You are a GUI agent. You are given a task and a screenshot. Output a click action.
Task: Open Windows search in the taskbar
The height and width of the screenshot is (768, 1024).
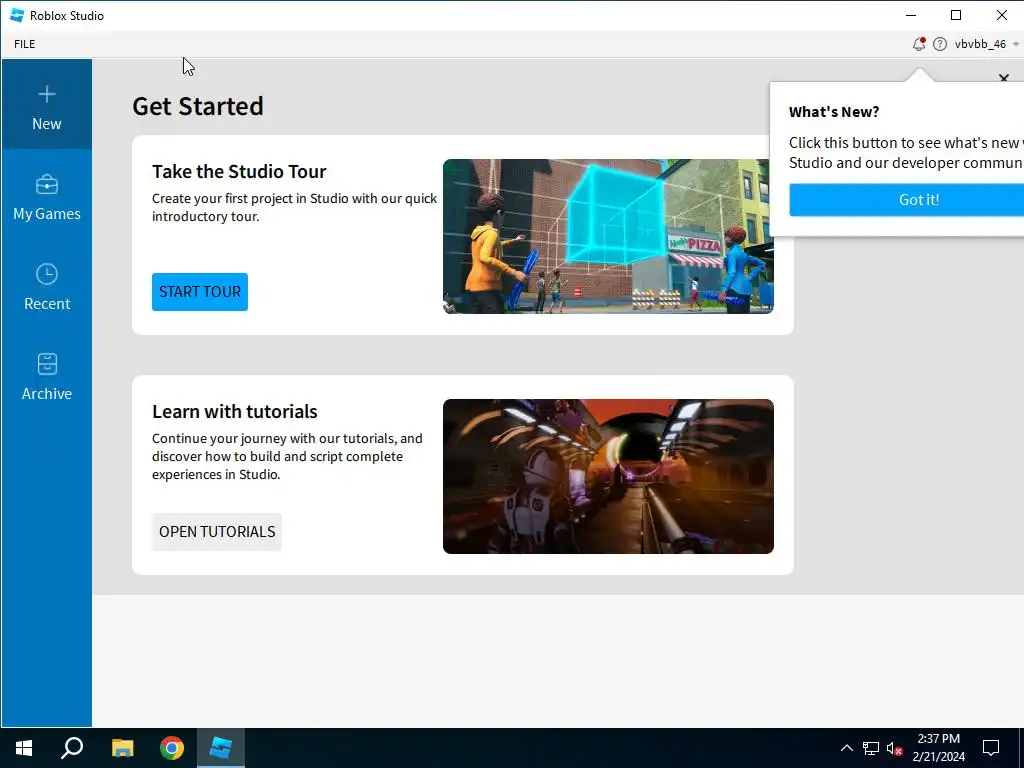[72, 748]
